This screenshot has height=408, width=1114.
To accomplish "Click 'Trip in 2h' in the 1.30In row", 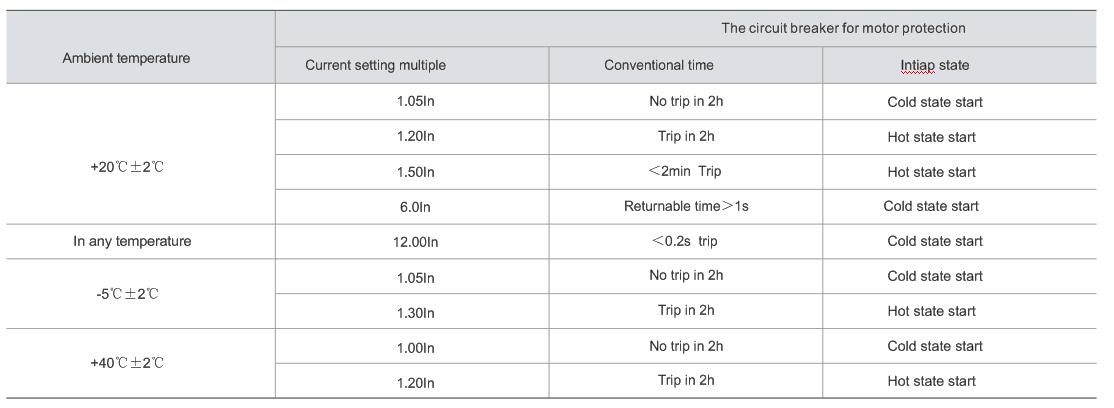I will (x=686, y=311).
